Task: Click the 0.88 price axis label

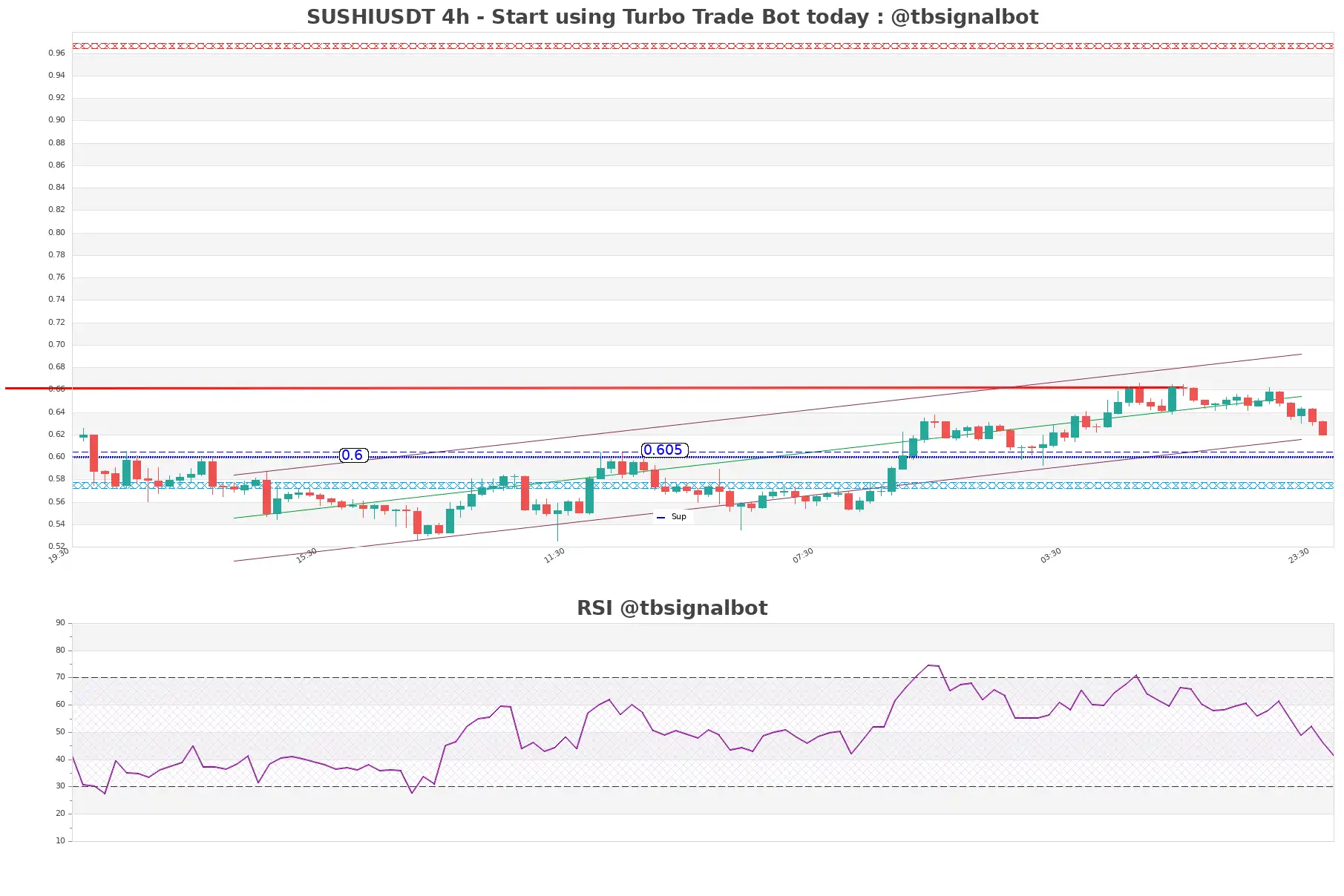Action: pyautogui.click(x=56, y=142)
